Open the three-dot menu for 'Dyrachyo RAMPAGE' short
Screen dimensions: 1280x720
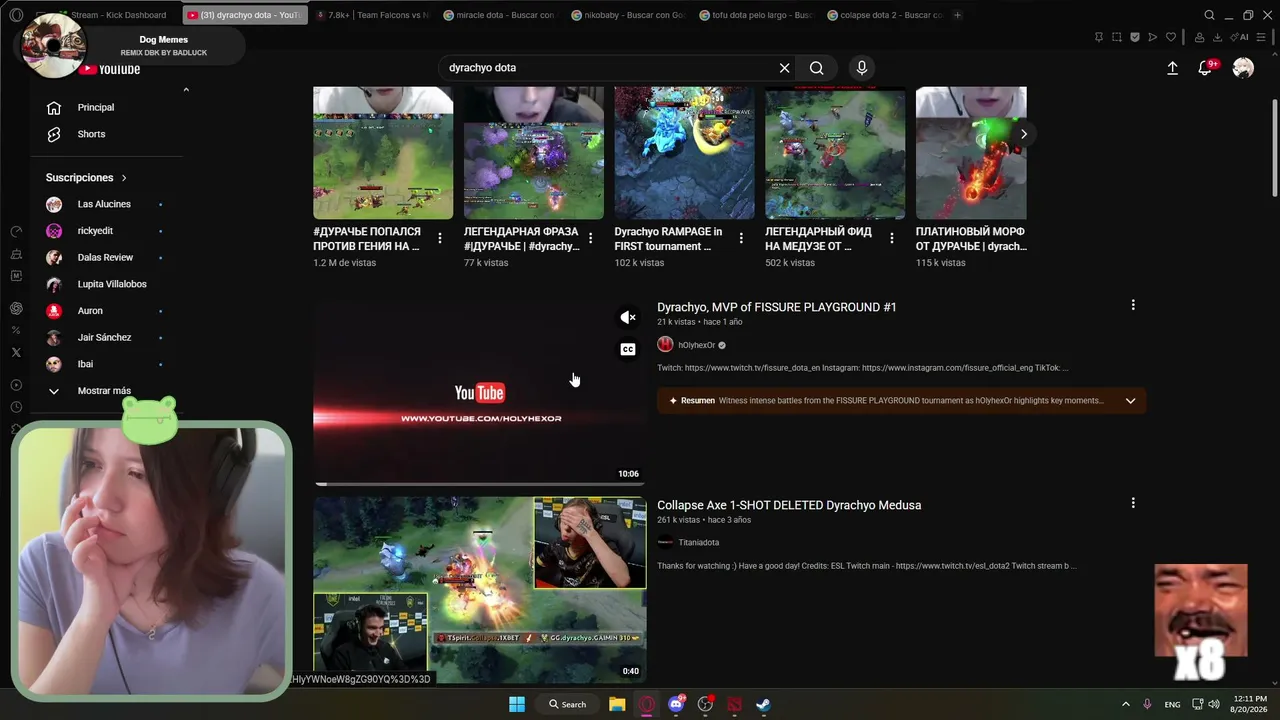coord(741,238)
